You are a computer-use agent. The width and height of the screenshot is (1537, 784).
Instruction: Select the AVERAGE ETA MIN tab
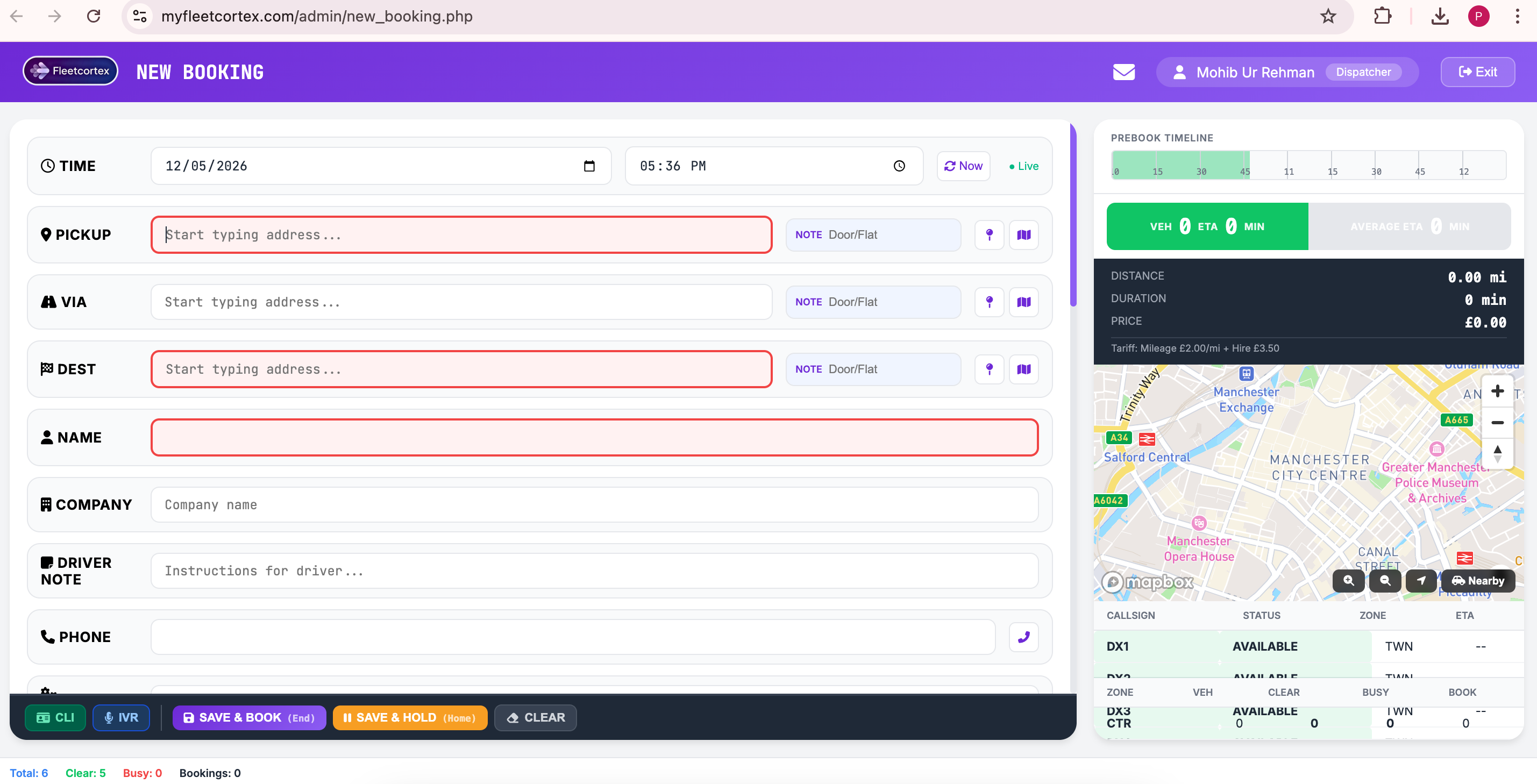tap(1410, 227)
